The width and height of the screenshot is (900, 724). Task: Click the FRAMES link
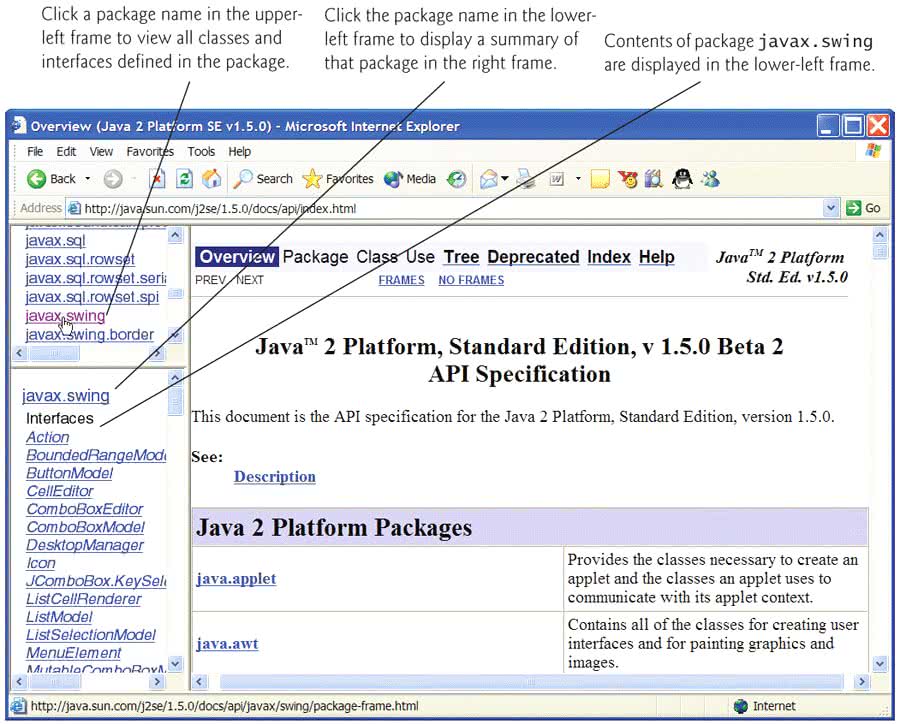point(401,280)
